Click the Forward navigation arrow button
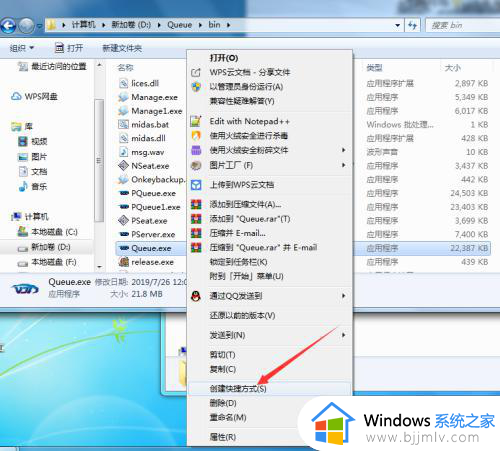 [26, 25]
